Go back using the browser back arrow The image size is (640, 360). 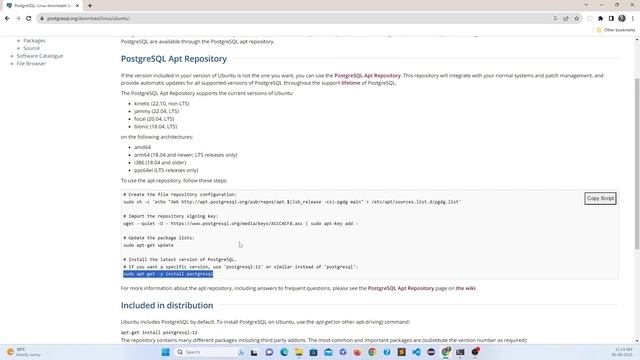click(7, 18)
